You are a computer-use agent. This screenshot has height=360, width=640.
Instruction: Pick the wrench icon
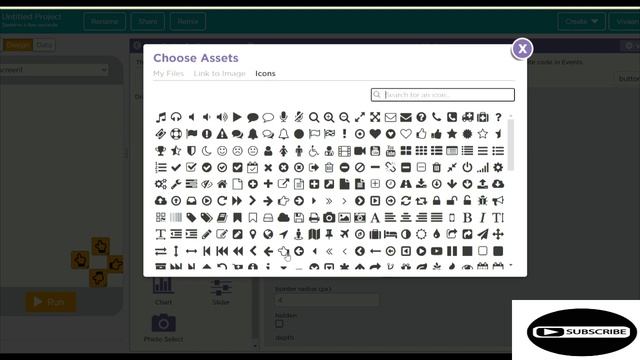click(x=176, y=184)
